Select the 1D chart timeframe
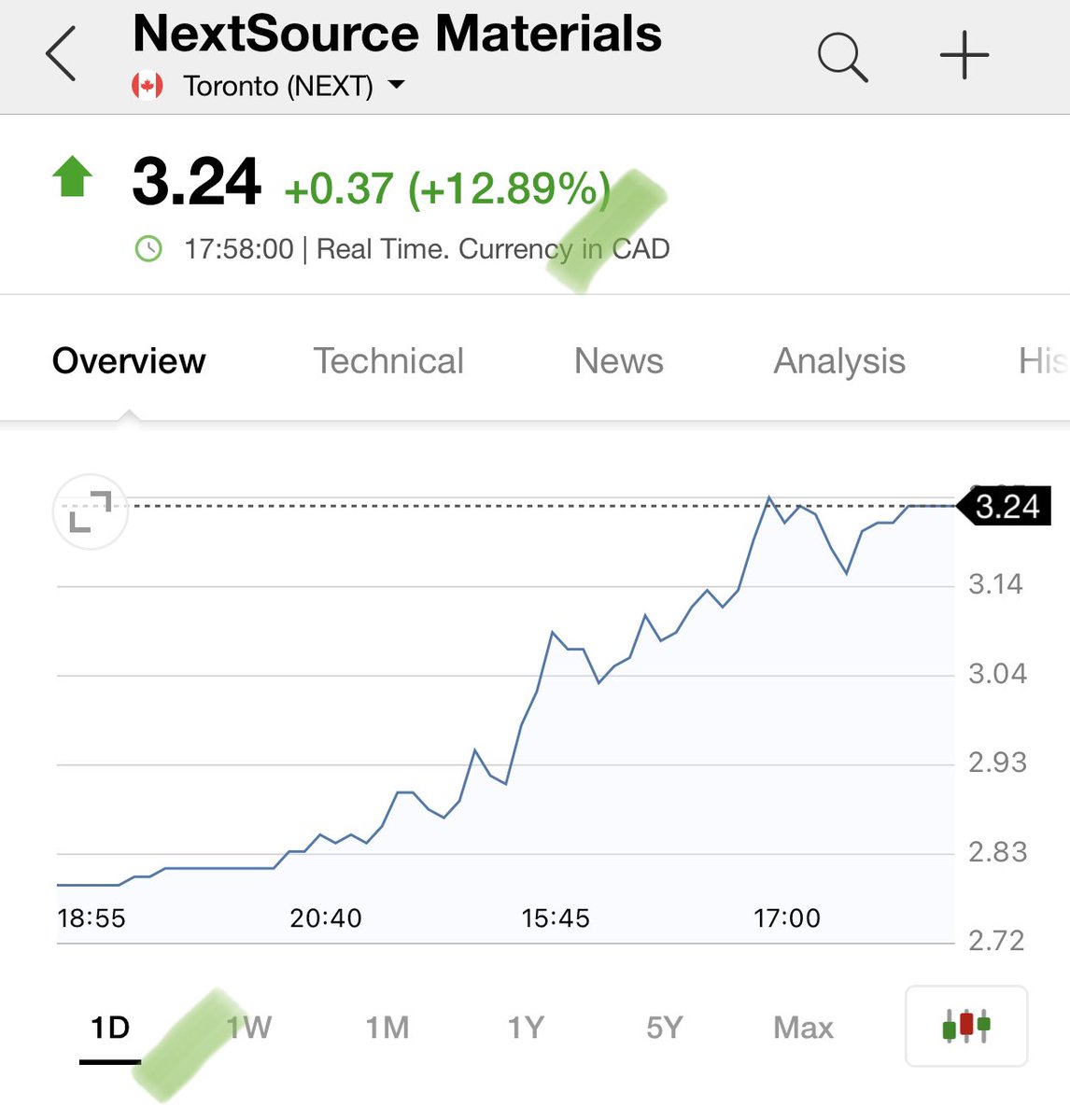The height and width of the screenshot is (1120, 1070). click(x=110, y=1029)
